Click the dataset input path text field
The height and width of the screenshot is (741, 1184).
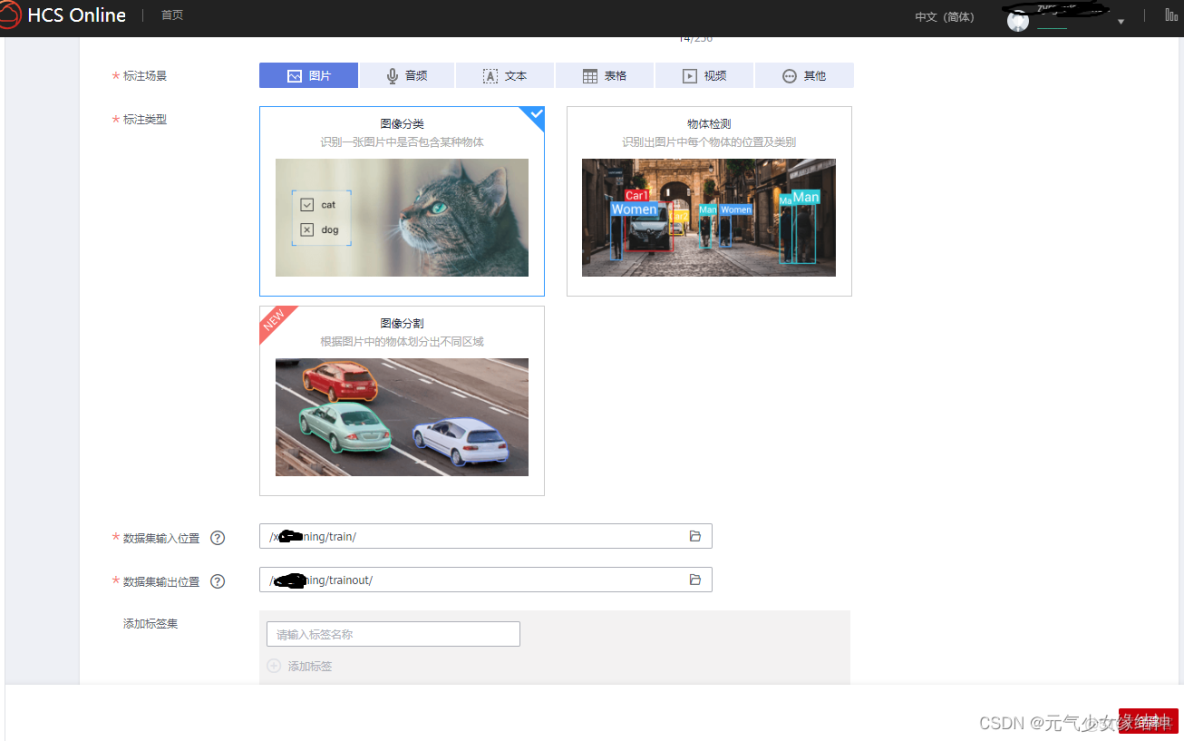(x=470, y=536)
